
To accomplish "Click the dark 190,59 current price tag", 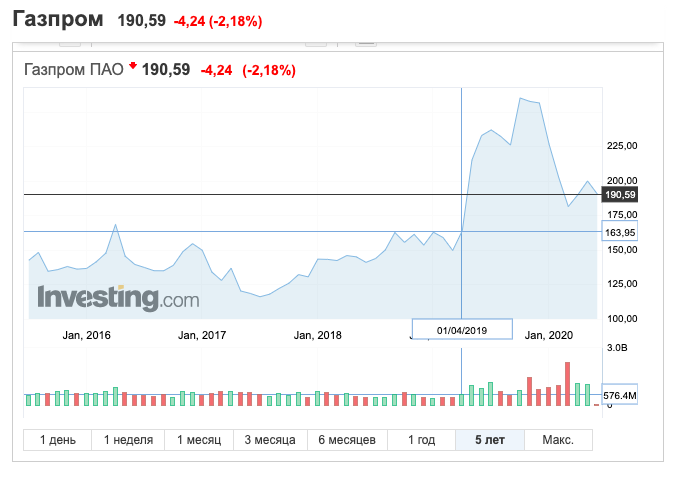I will tap(620, 194).
